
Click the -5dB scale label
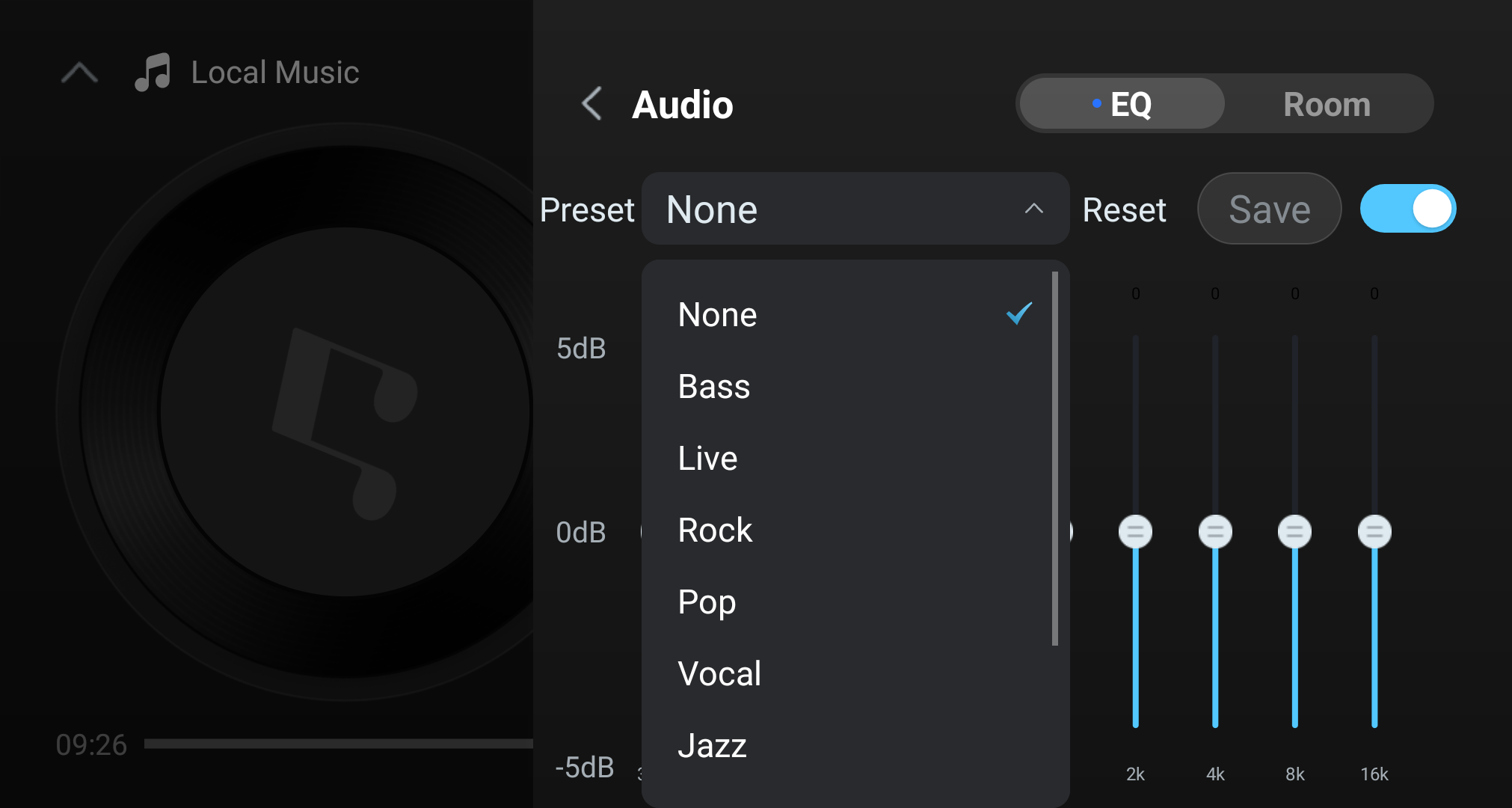(585, 768)
